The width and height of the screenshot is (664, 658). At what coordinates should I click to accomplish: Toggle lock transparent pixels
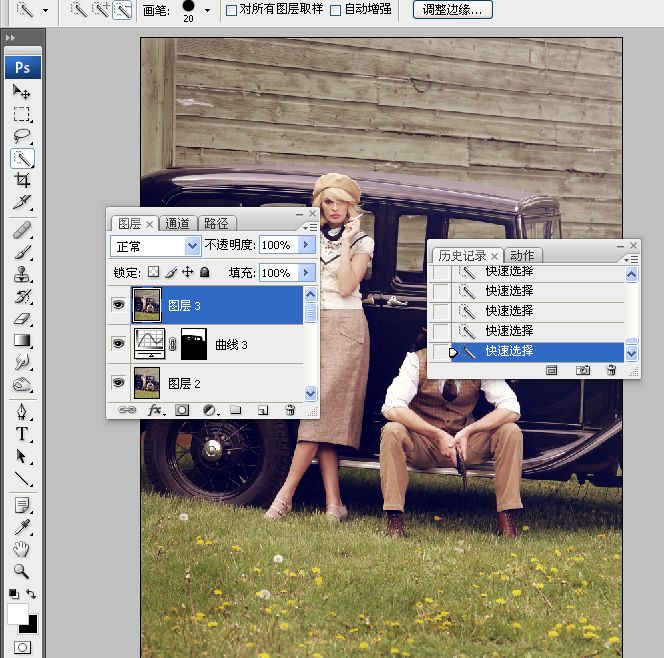click(x=154, y=272)
